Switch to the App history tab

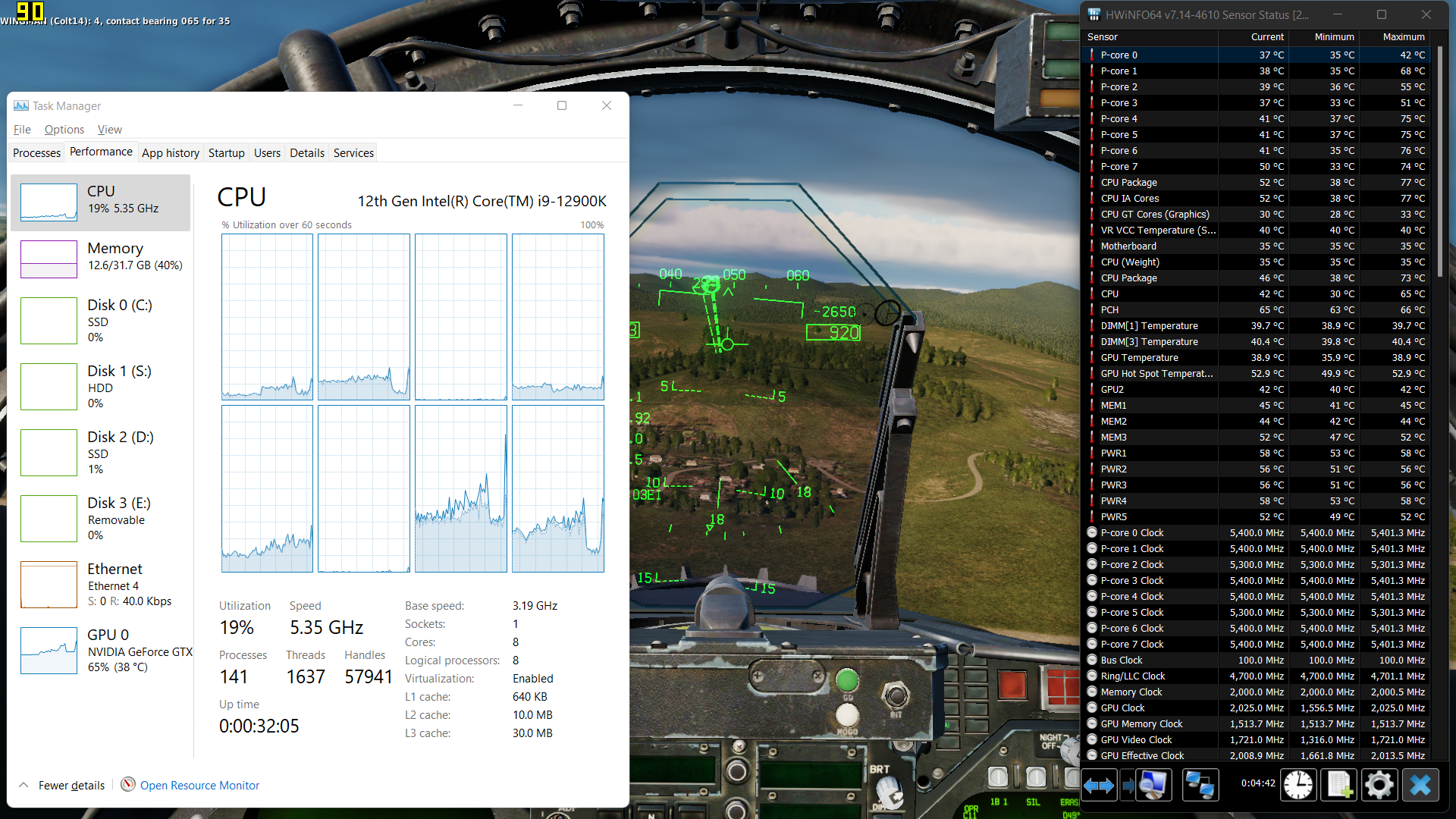171,152
